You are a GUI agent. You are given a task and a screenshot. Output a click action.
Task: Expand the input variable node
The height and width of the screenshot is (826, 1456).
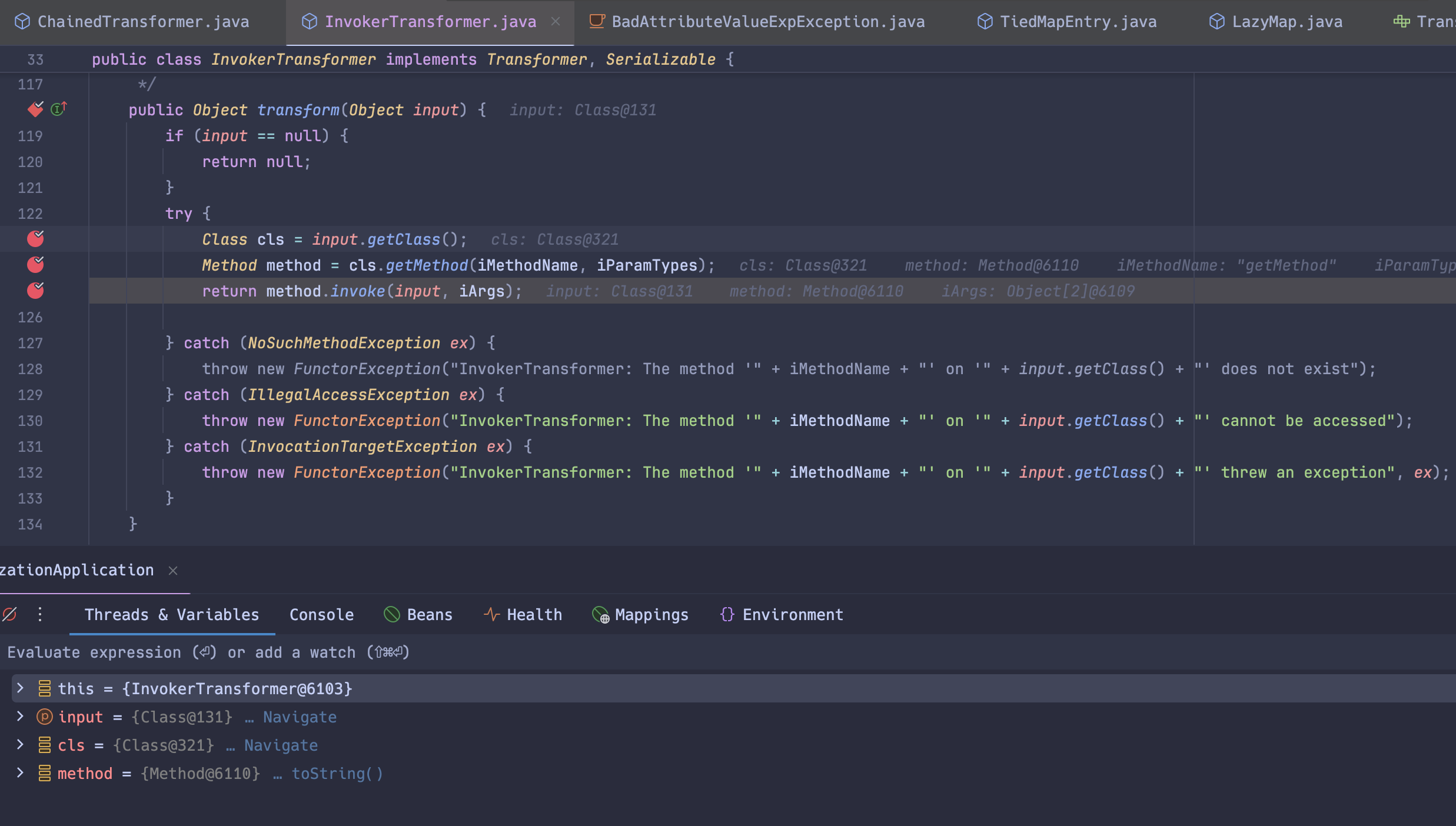pos(21,717)
